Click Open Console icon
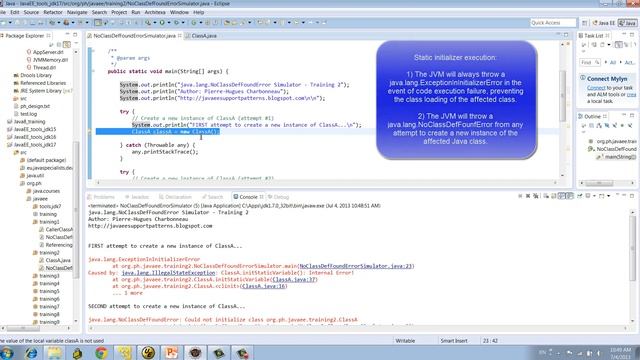640x360 pixels. [x=602, y=196]
